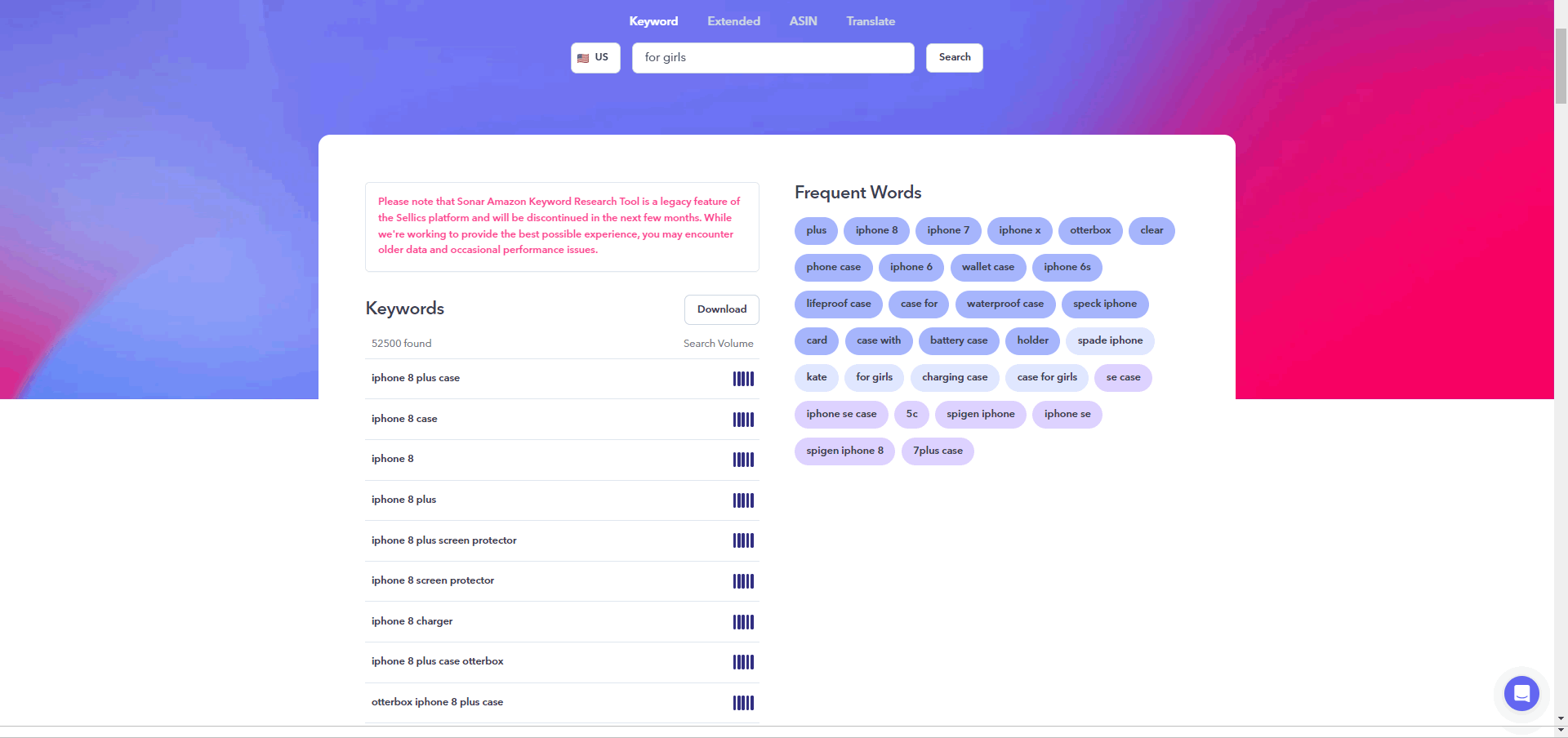The width and height of the screenshot is (1568, 738).
Task: Click keyword 'iphone 8 plus screen protector'
Action: (x=444, y=540)
